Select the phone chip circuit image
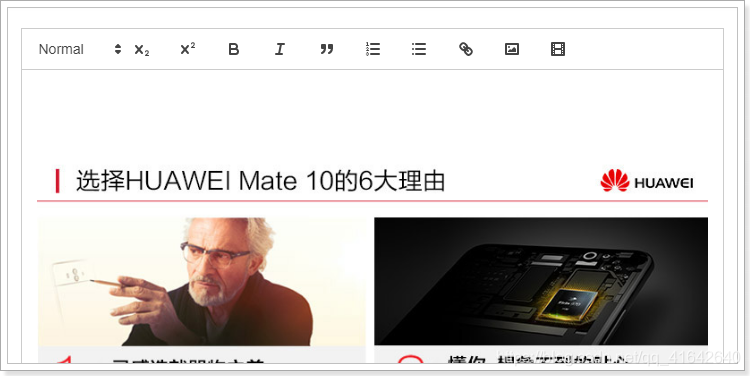This screenshot has width=750, height=376. point(541,281)
